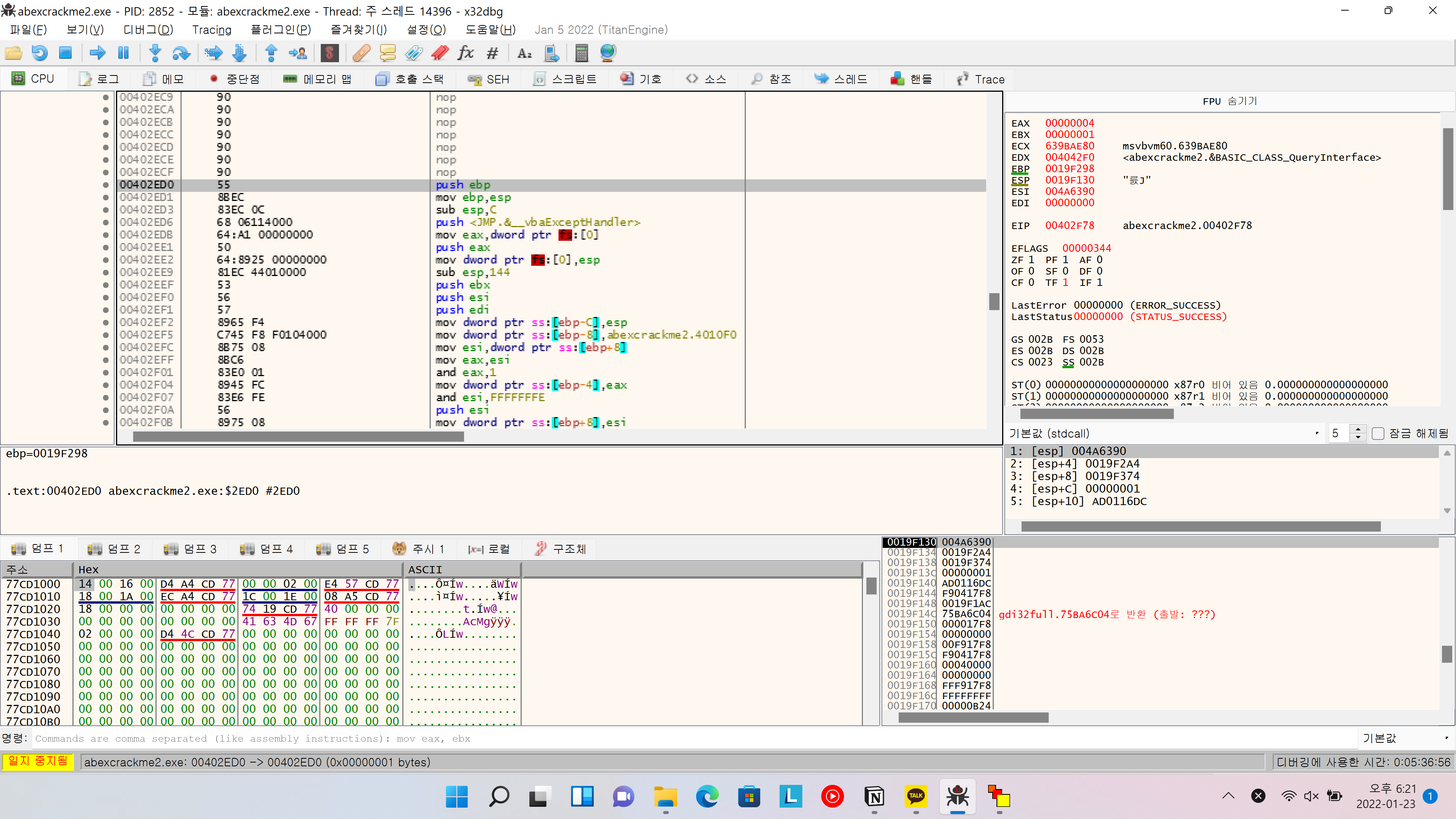Screen dimensions: 1456x819
Task: Open string references with the A icon
Action: pos(524,53)
